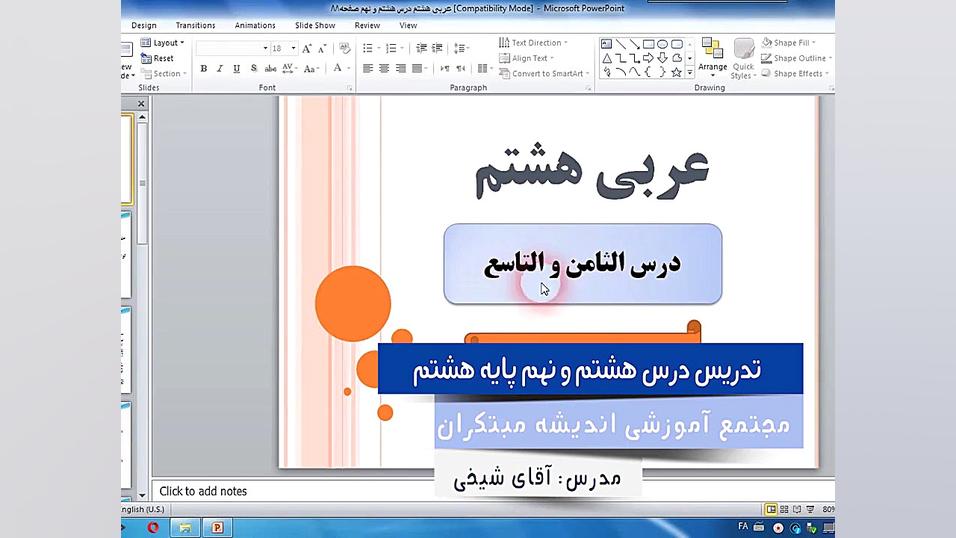Open Align Text dropdown
The image size is (956, 538).
tap(526, 58)
